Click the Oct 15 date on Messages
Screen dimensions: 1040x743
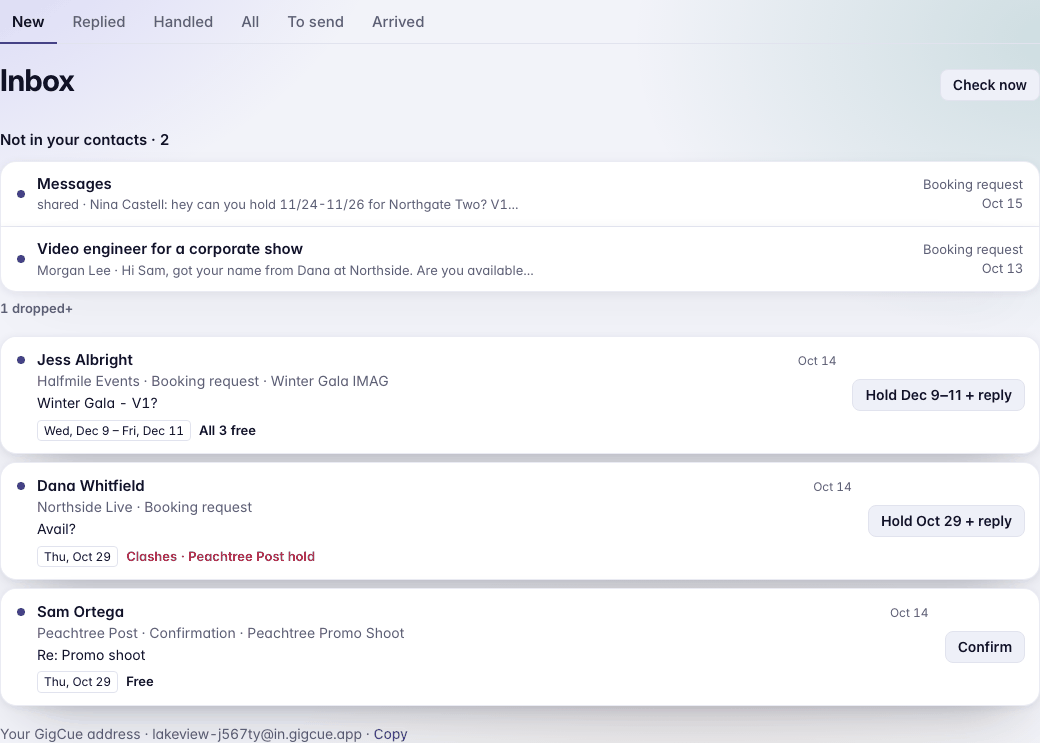pyautogui.click(x=1002, y=203)
